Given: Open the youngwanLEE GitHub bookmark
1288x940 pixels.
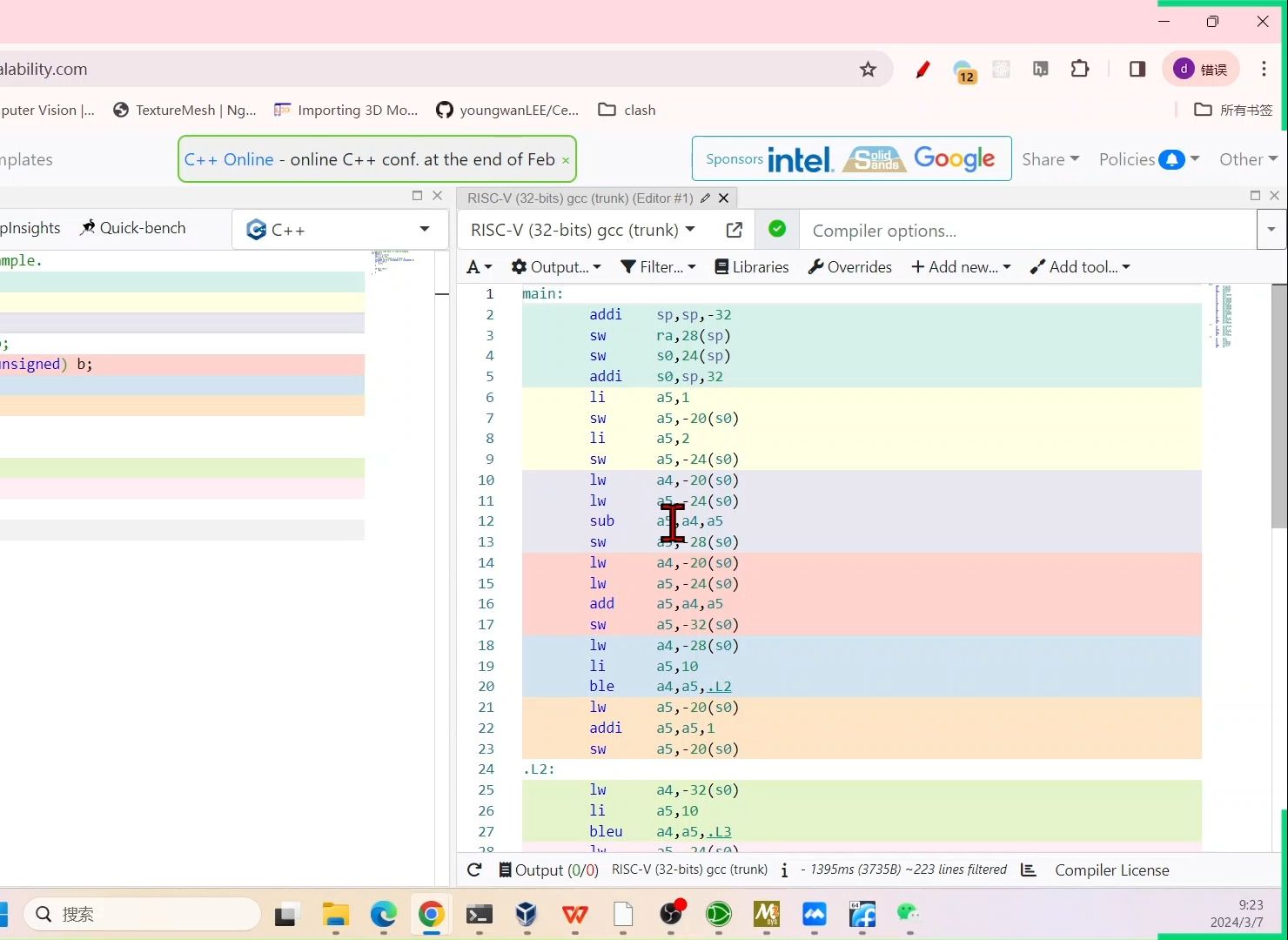Looking at the screenshot, I should click(507, 110).
